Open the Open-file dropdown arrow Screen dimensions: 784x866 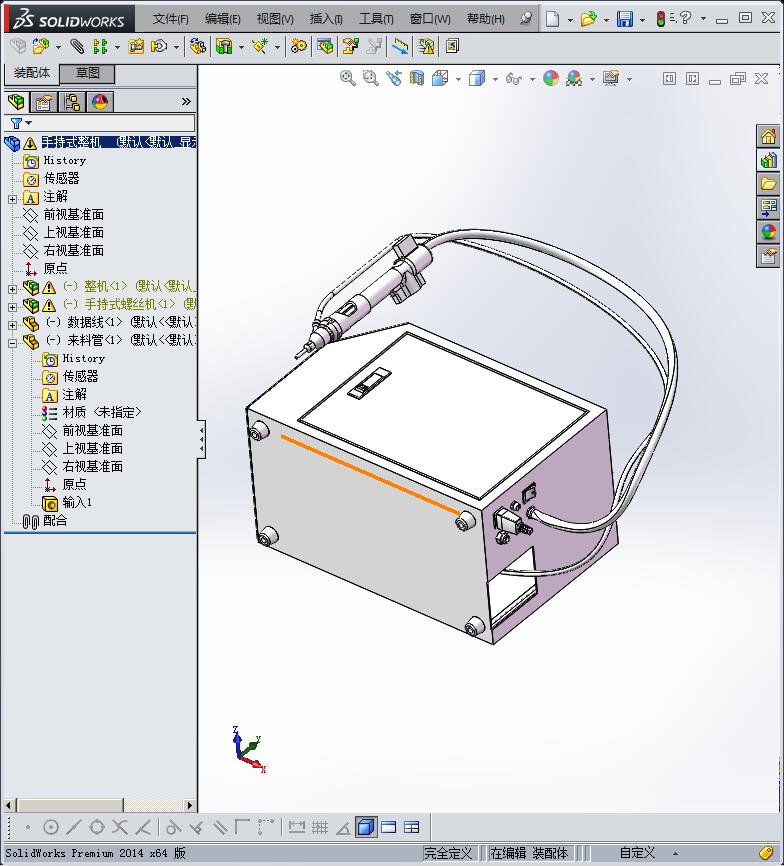606,20
